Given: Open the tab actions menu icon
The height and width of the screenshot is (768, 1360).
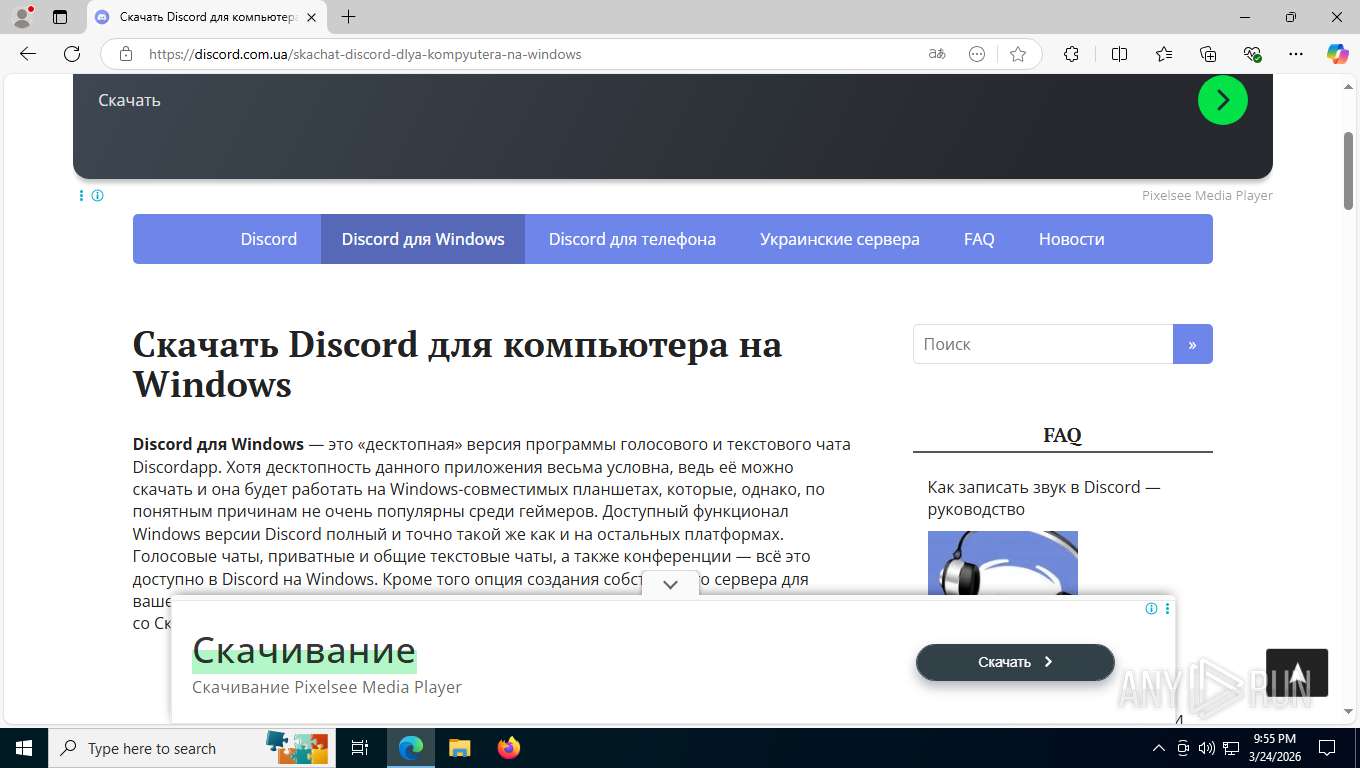Looking at the screenshot, I should 60,17.
